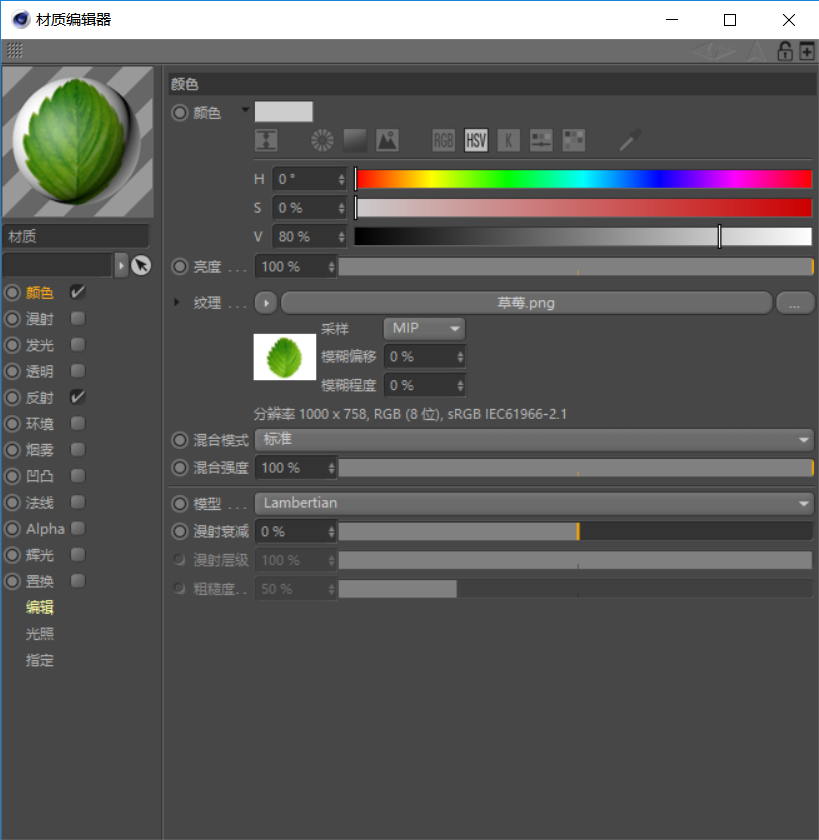Click the color spectrum gradient icon
The height and width of the screenshot is (840, 819).
(354, 140)
